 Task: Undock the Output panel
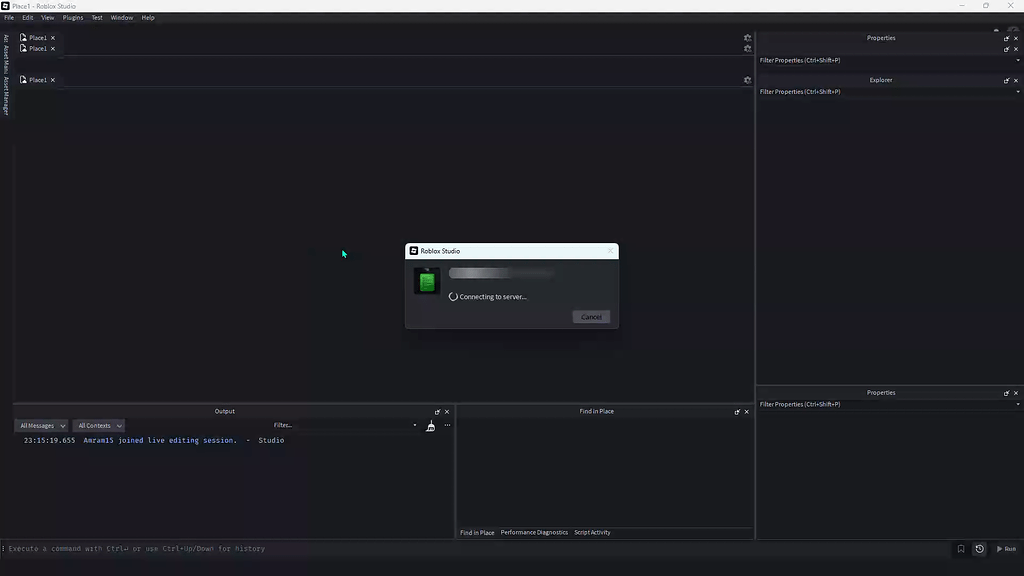tap(438, 412)
